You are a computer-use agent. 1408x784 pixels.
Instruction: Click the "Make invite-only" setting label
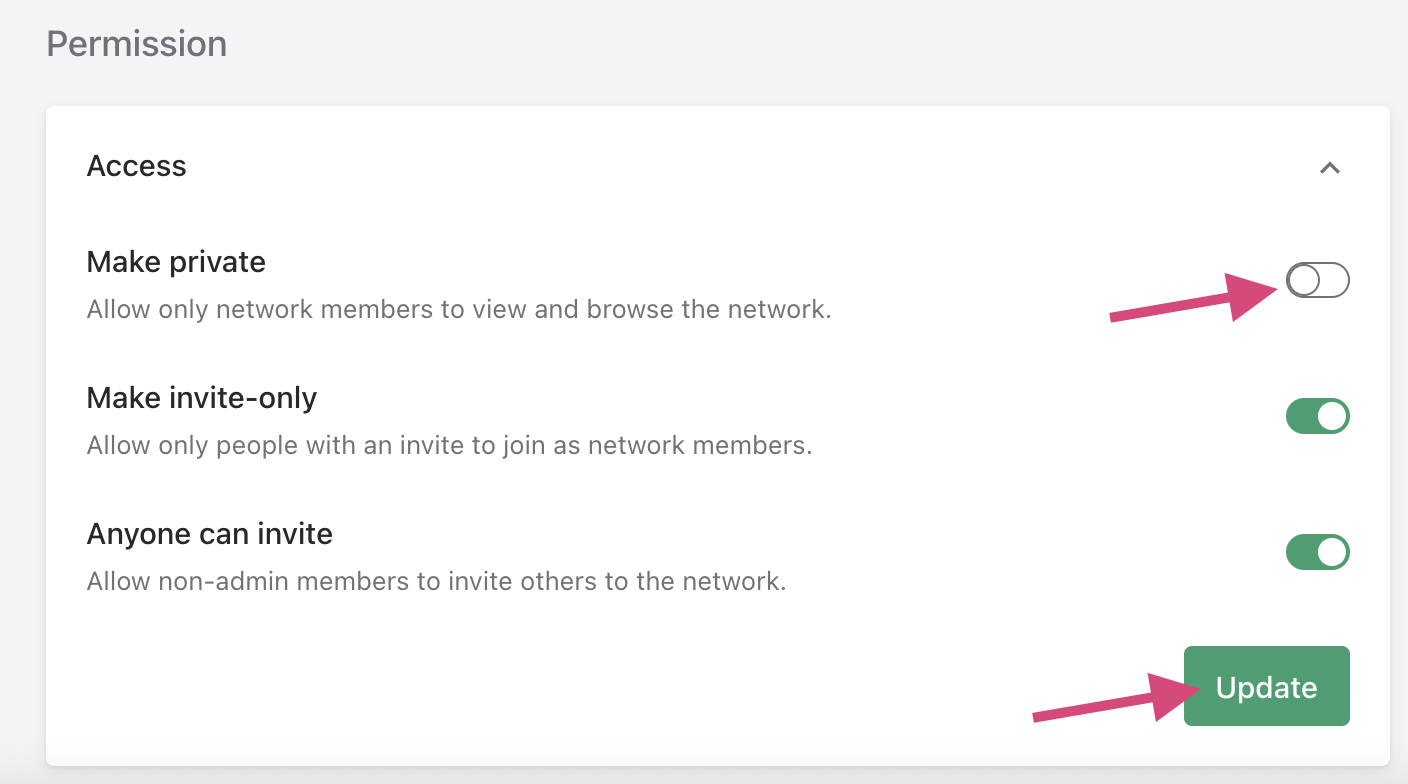(202, 398)
